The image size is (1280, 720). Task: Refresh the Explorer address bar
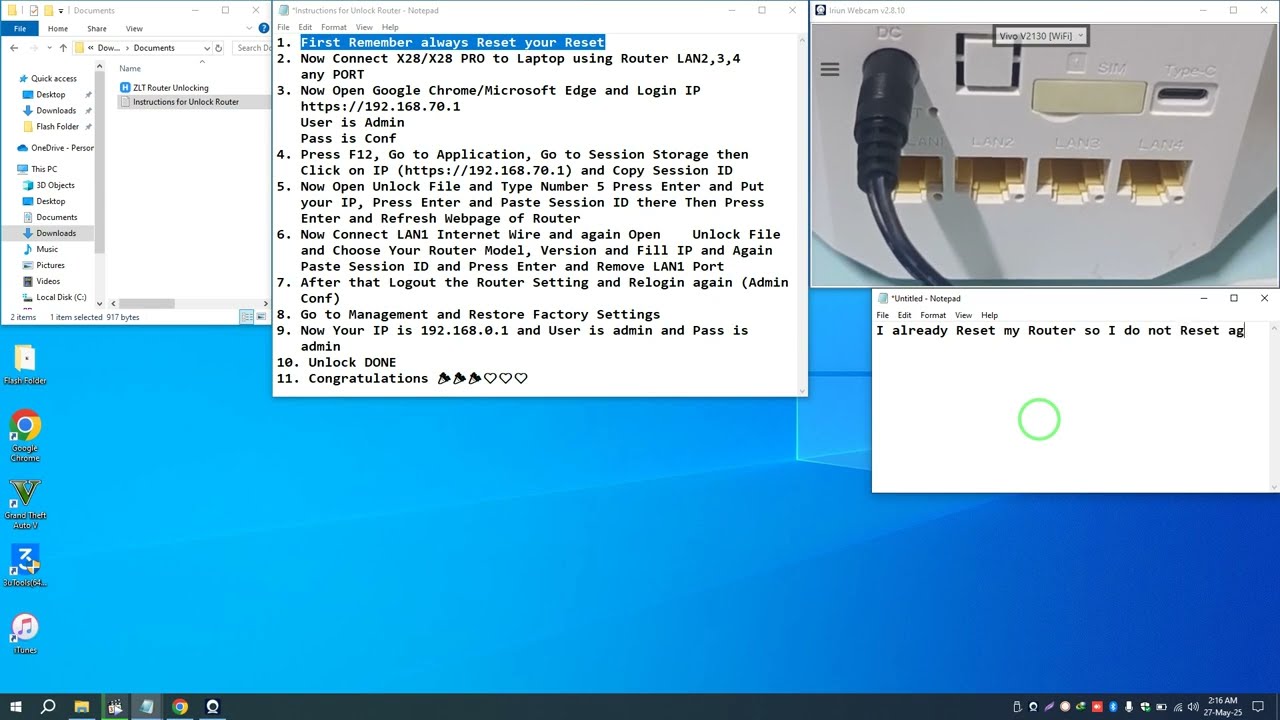coord(220,48)
